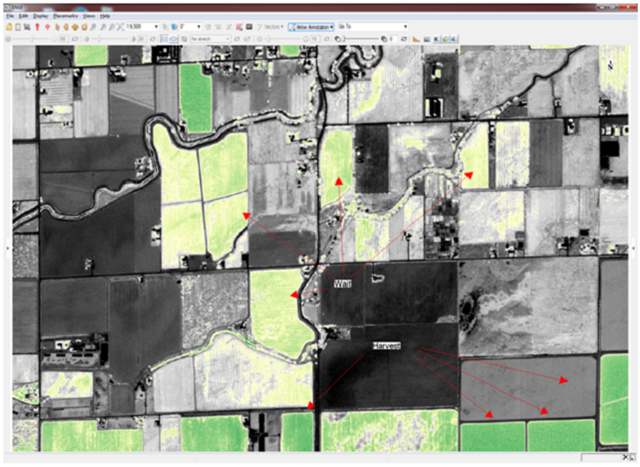Image resolution: width=640 pixels, height=467 pixels.
Task: Open the Go To dropdown field
Action: click(404, 27)
